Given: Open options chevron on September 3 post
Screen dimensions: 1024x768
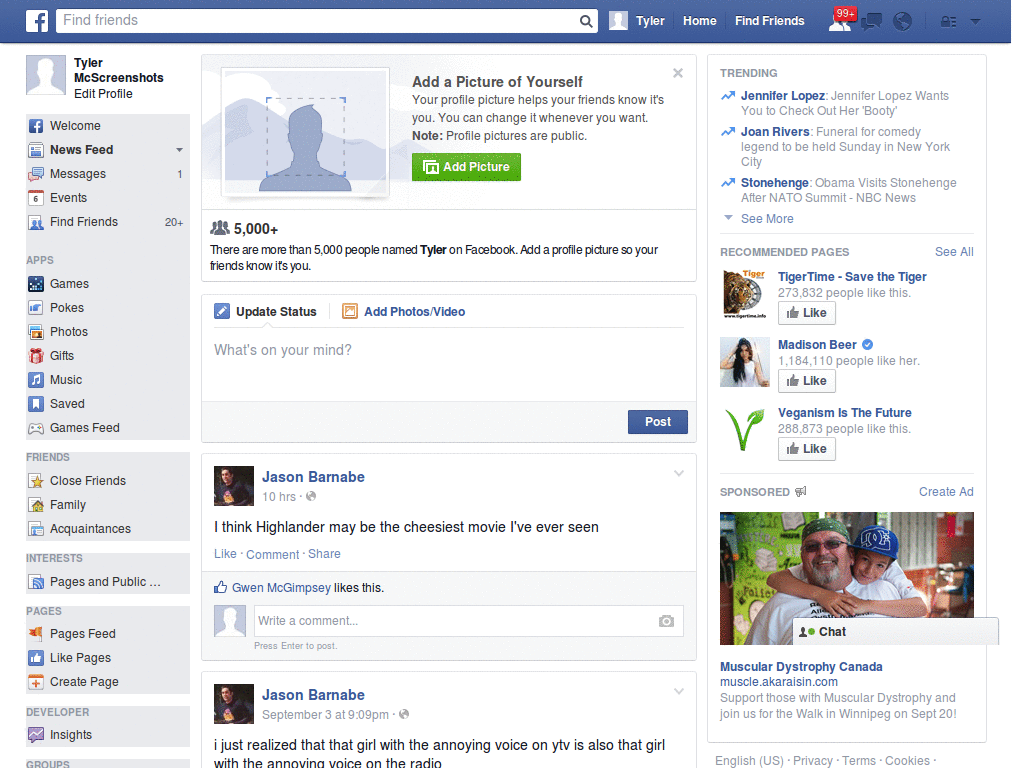Looking at the screenshot, I should click(679, 692).
